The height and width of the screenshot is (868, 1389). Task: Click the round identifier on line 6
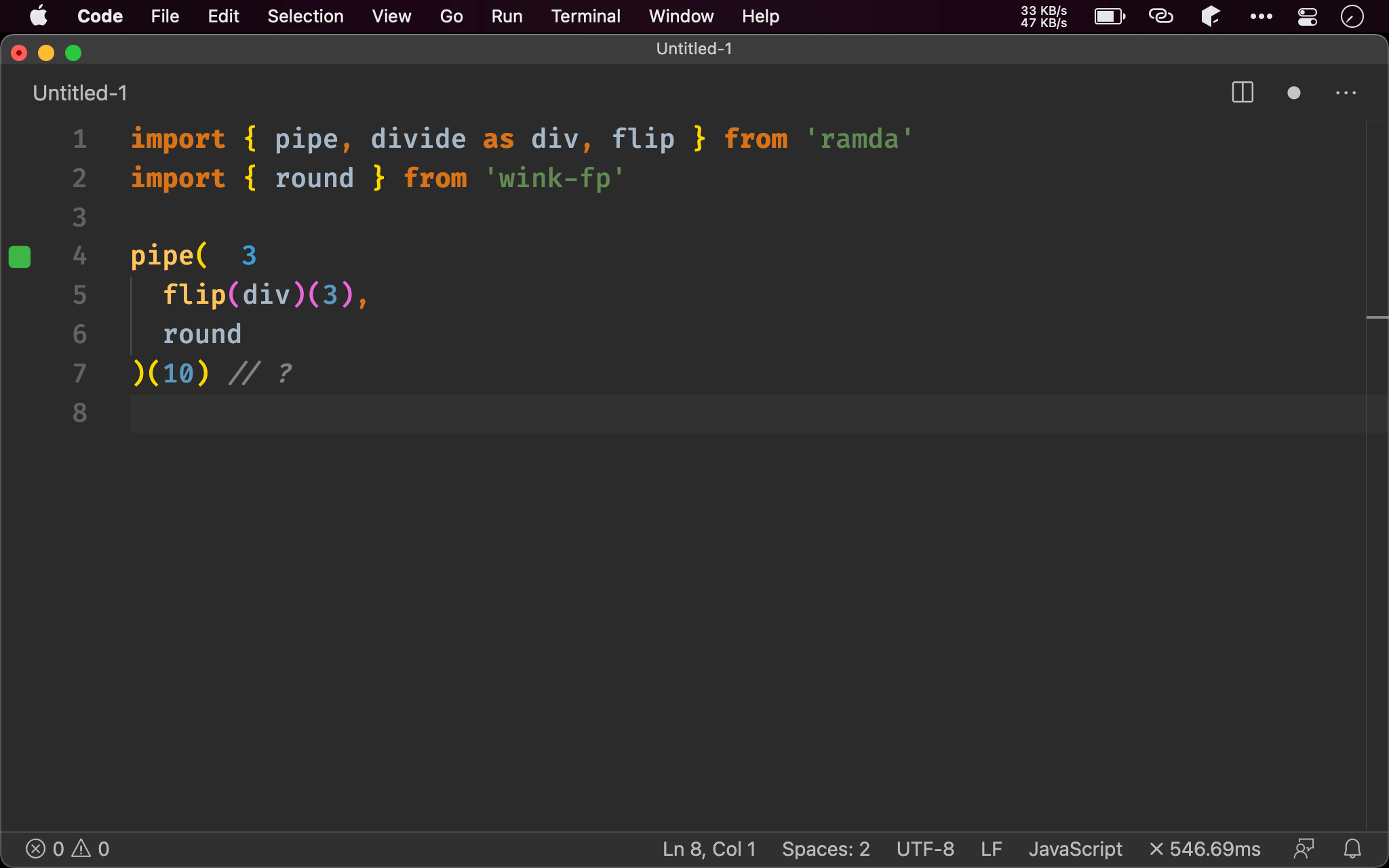click(202, 334)
